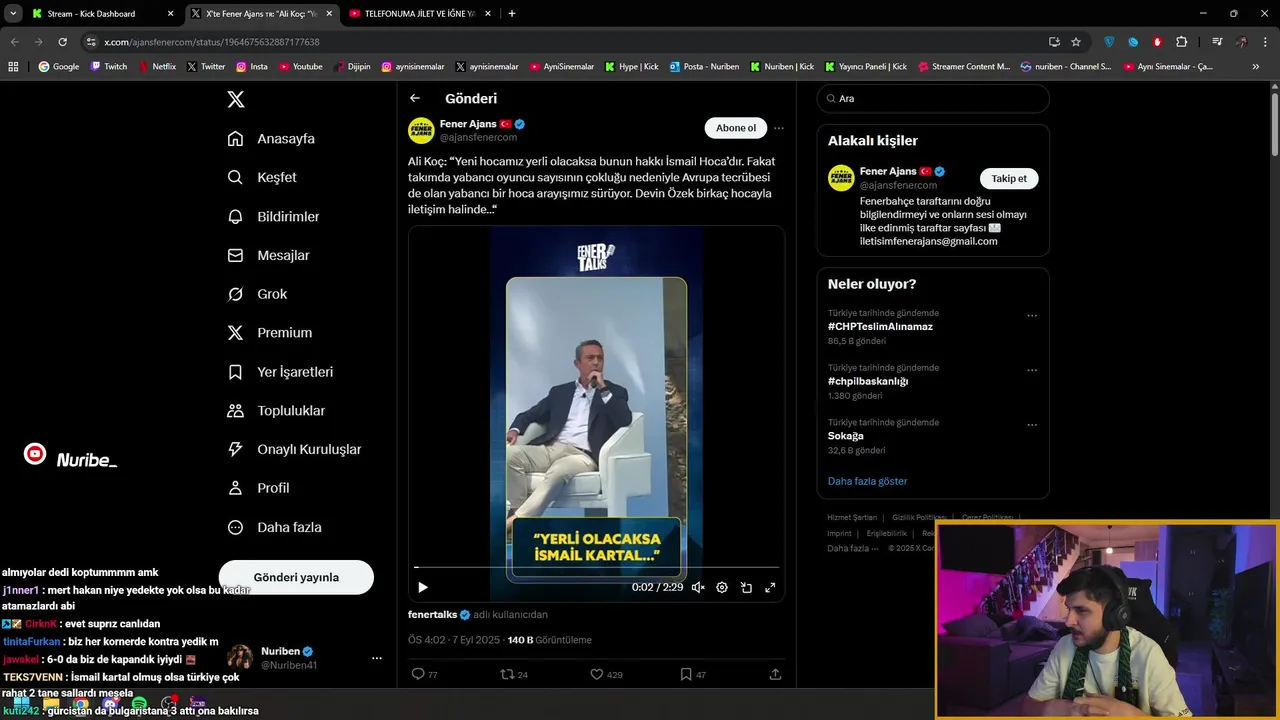1280x720 pixels.
Task: Enter video fullscreen mode
Action: (770, 588)
